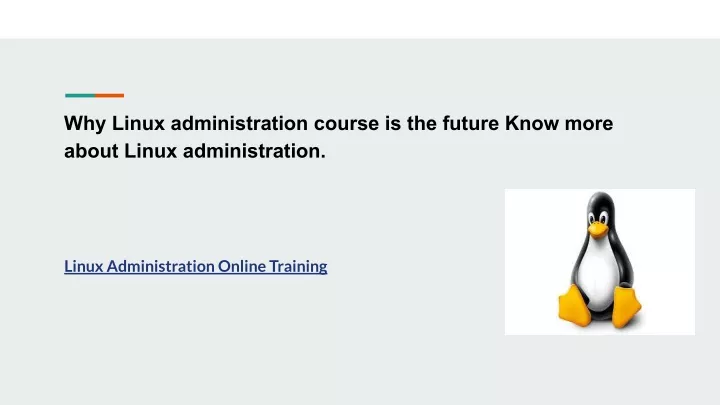This screenshot has width=720, height=405.
Task: Select the teal segment of the accent line
Action: click(80, 96)
